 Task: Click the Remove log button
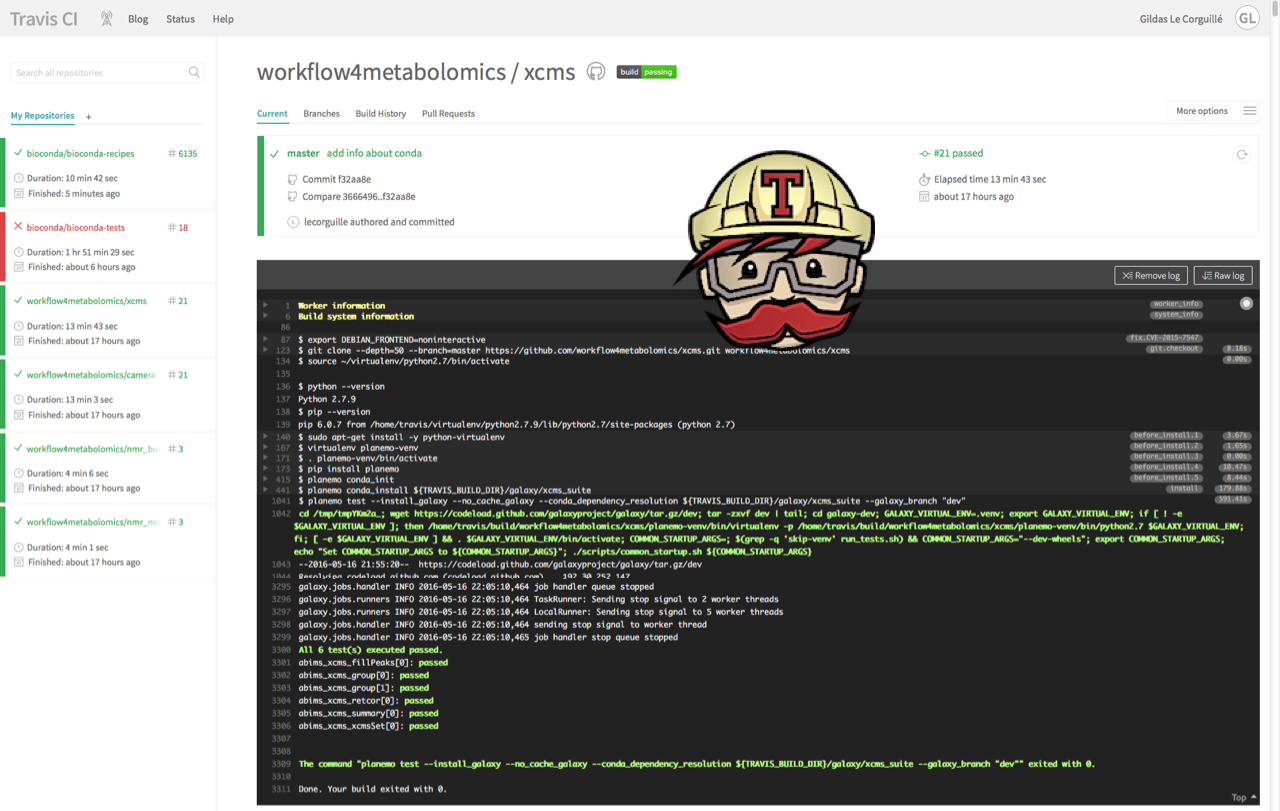point(1151,275)
